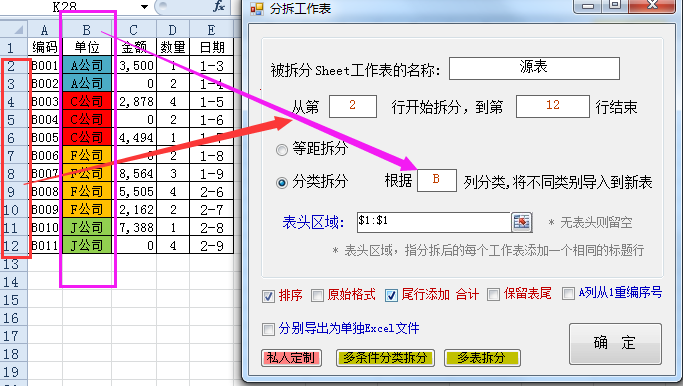The width and height of the screenshot is (683, 386).
Task: Click cell B010 in column A
Action: [45, 227]
